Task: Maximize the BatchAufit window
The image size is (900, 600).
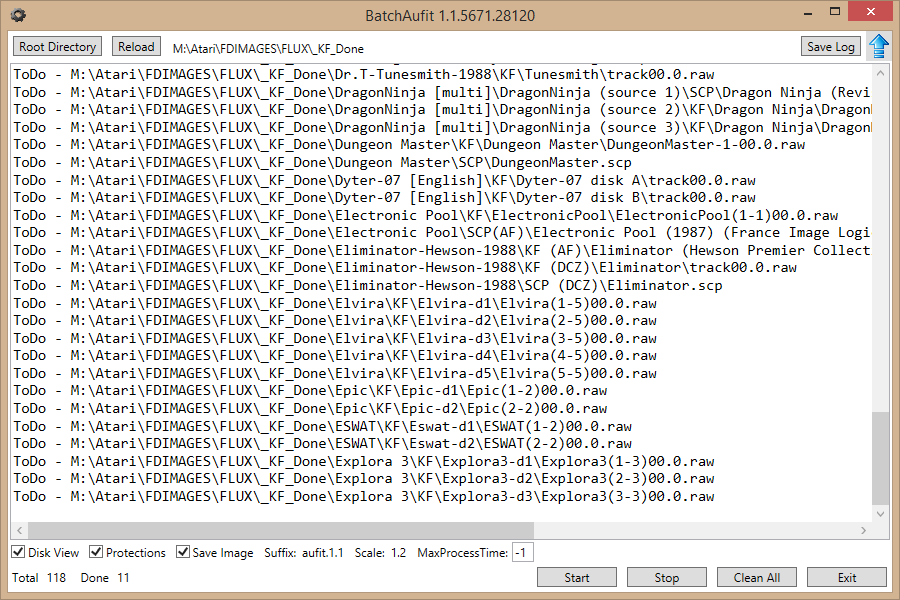Action: click(x=835, y=13)
